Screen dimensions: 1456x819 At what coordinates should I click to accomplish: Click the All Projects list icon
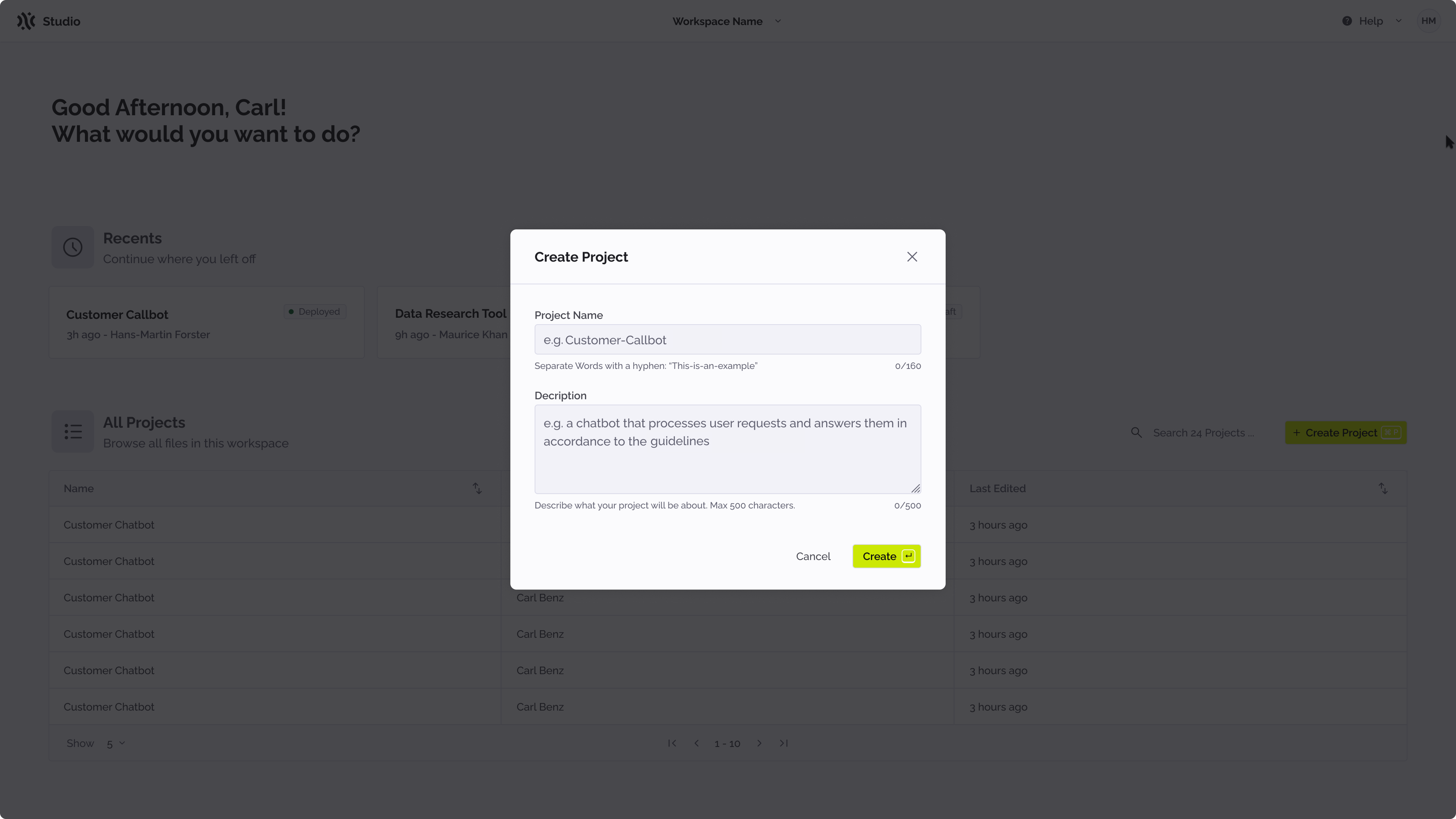point(72,432)
